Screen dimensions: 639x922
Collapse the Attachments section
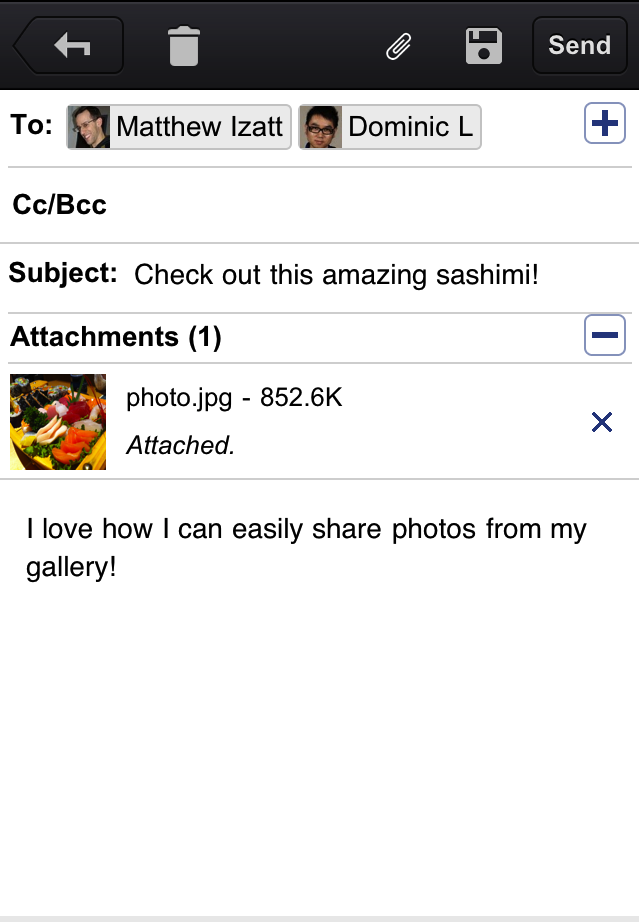pos(604,335)
